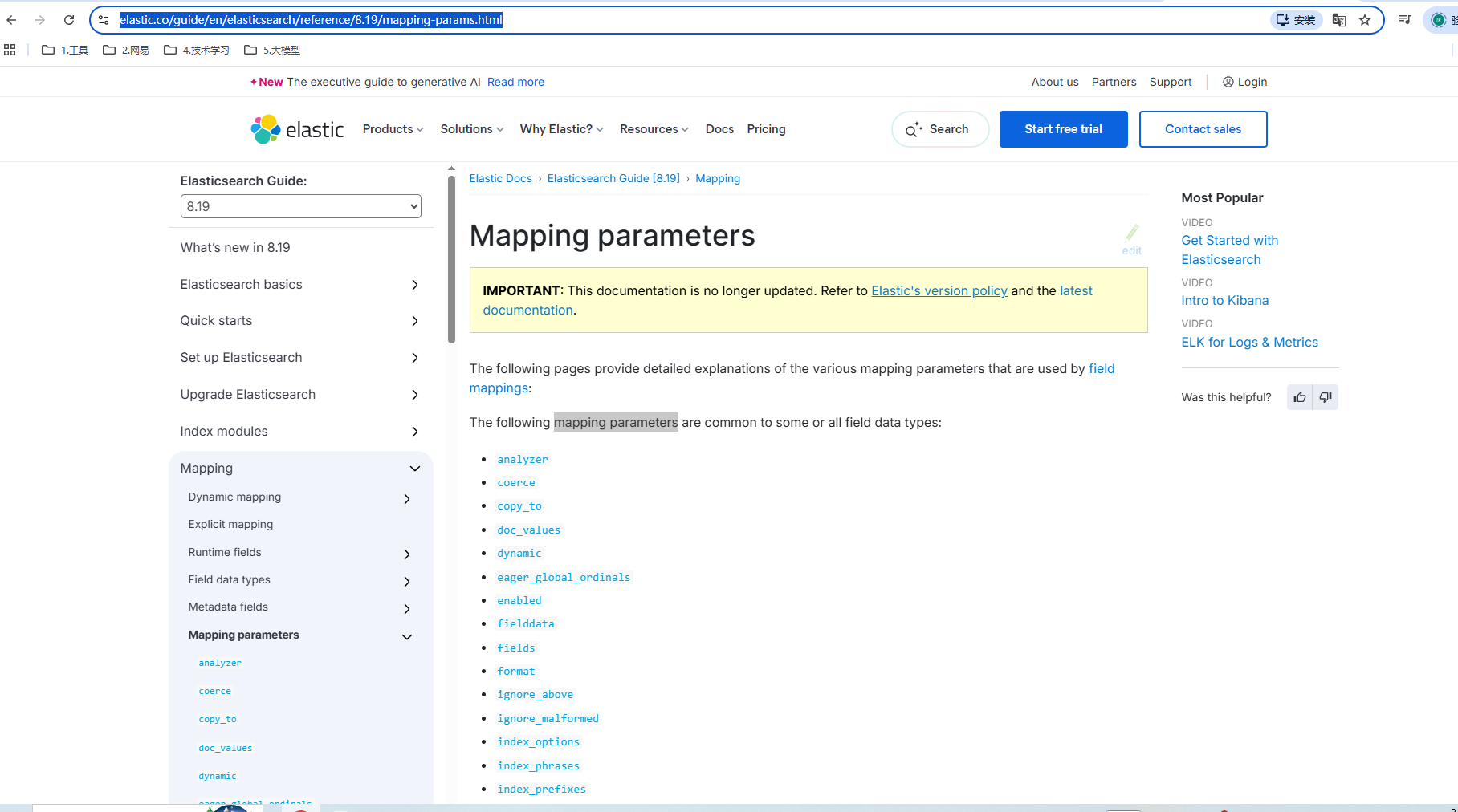This screenshot has height=812, width=1458.
Task: Open Get Started with Elasticsearch video
Action: coord(1229,250)
